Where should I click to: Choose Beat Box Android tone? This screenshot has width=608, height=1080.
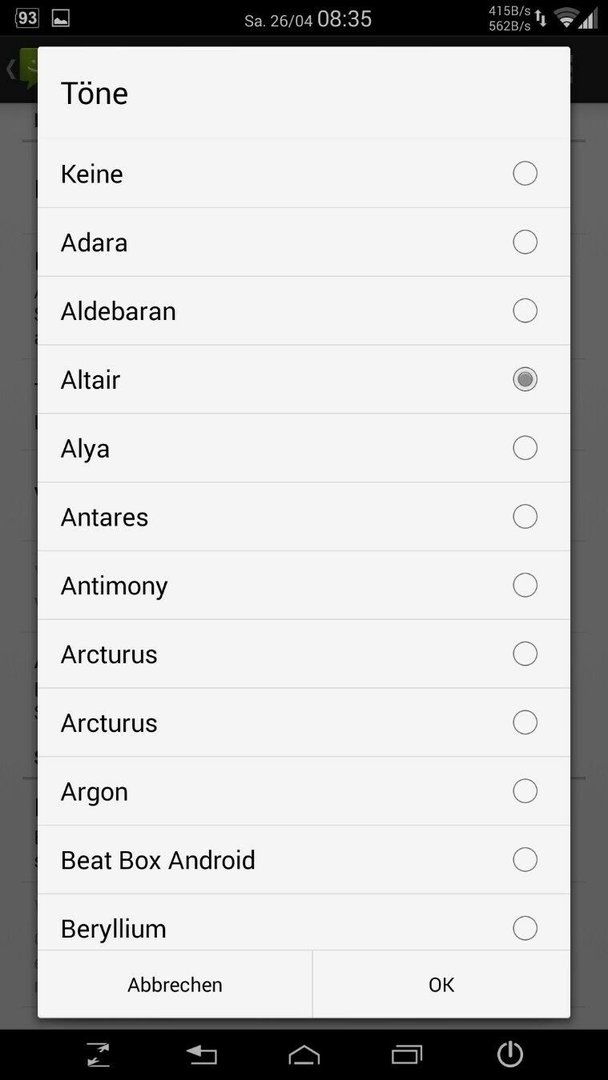click(304, 860)
